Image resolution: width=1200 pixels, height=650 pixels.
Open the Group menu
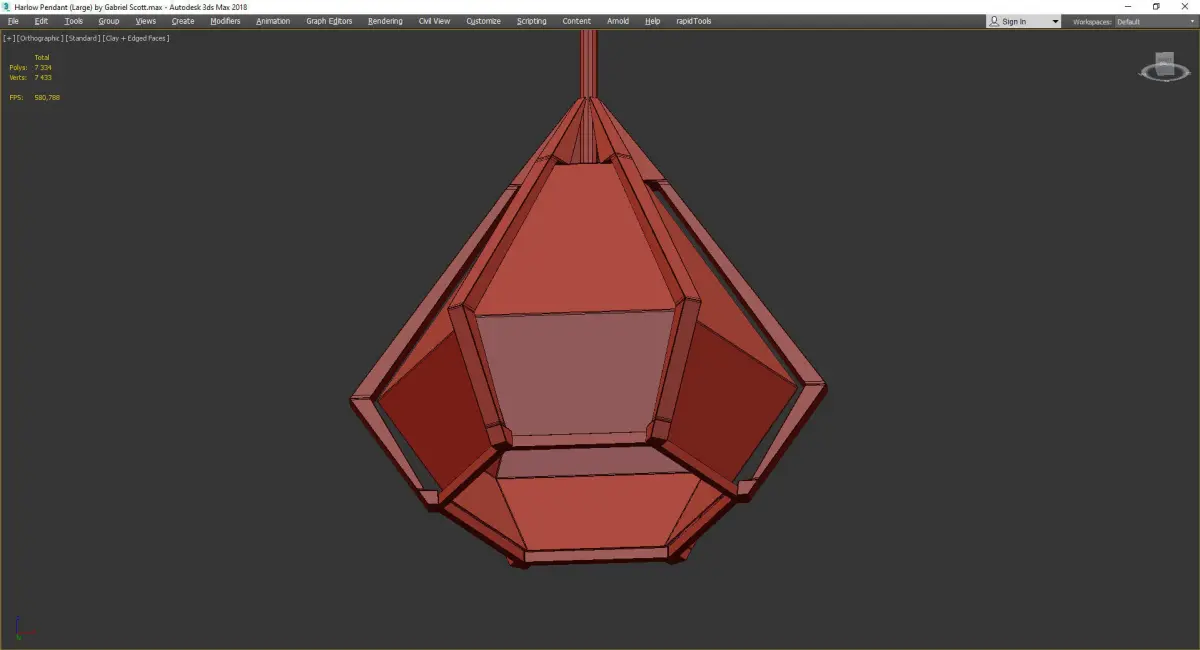[x=108, y=21]
